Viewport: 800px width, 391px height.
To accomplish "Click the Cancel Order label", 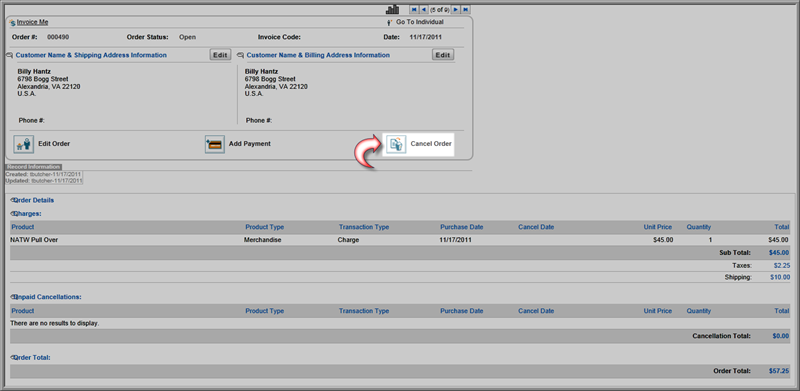I will coord(431,144).
